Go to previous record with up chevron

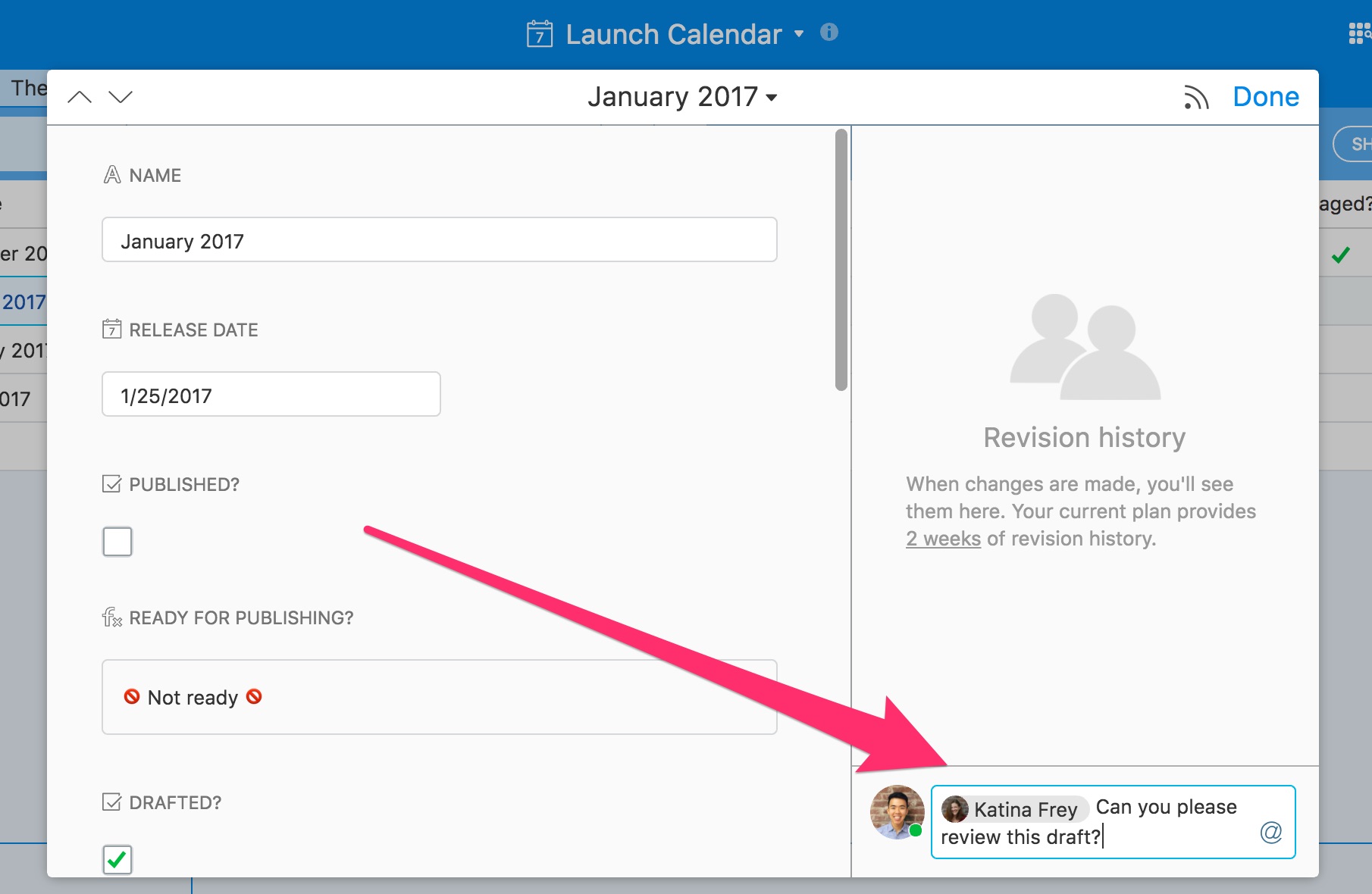[80, 97]
